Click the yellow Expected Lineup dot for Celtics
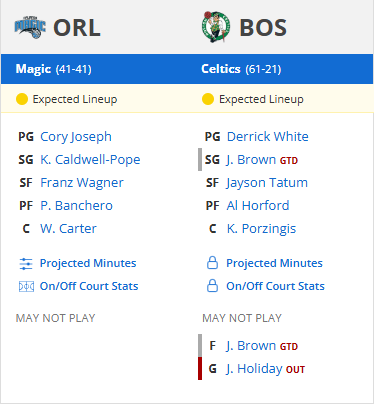The height and width of the screenshot is (404, 374). point(208,99)
